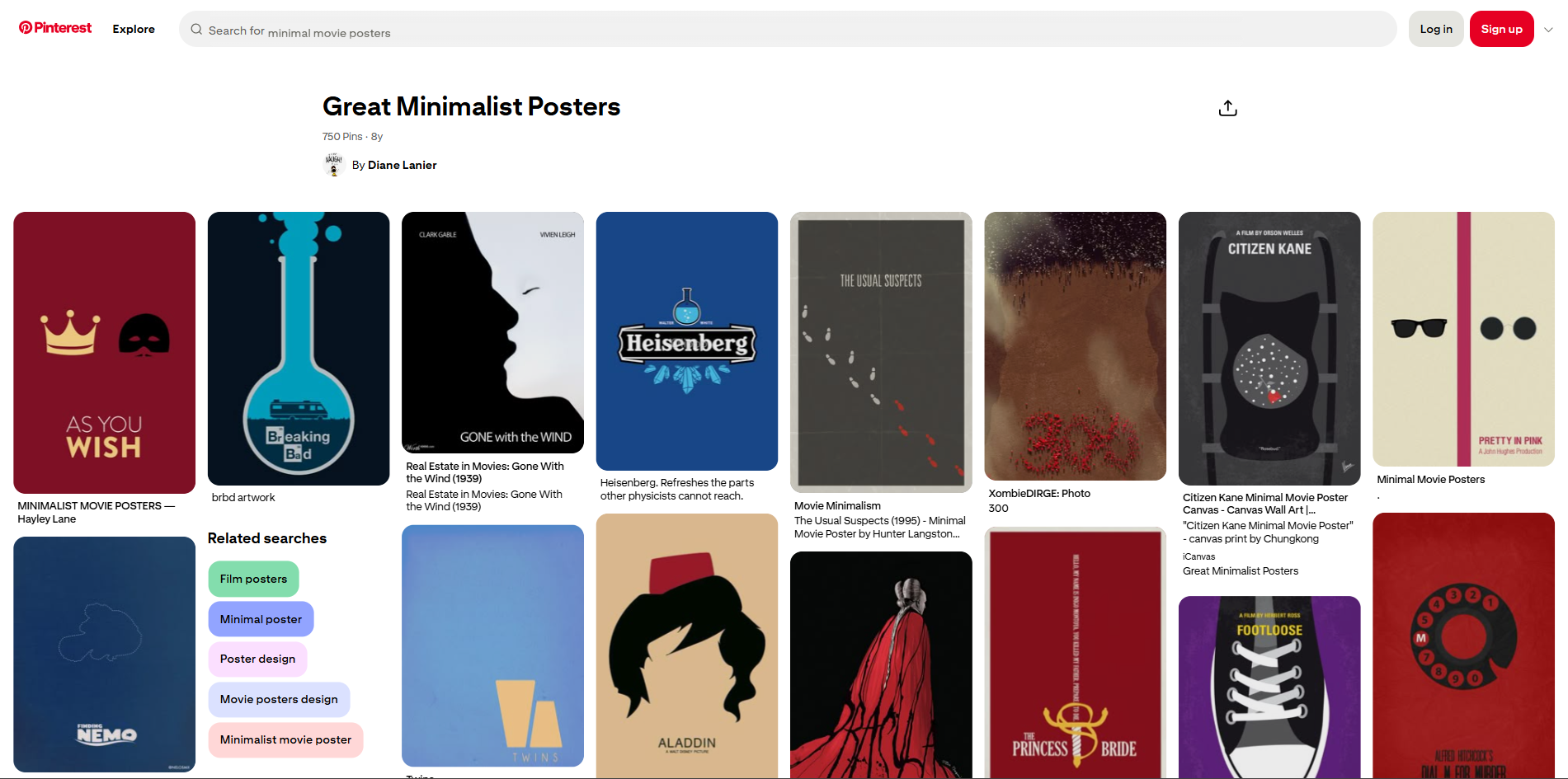The height and width of the screenshot is (779, 1568).
Task: Select the Minimal poster search chip
Action: (x=261, y=618)
